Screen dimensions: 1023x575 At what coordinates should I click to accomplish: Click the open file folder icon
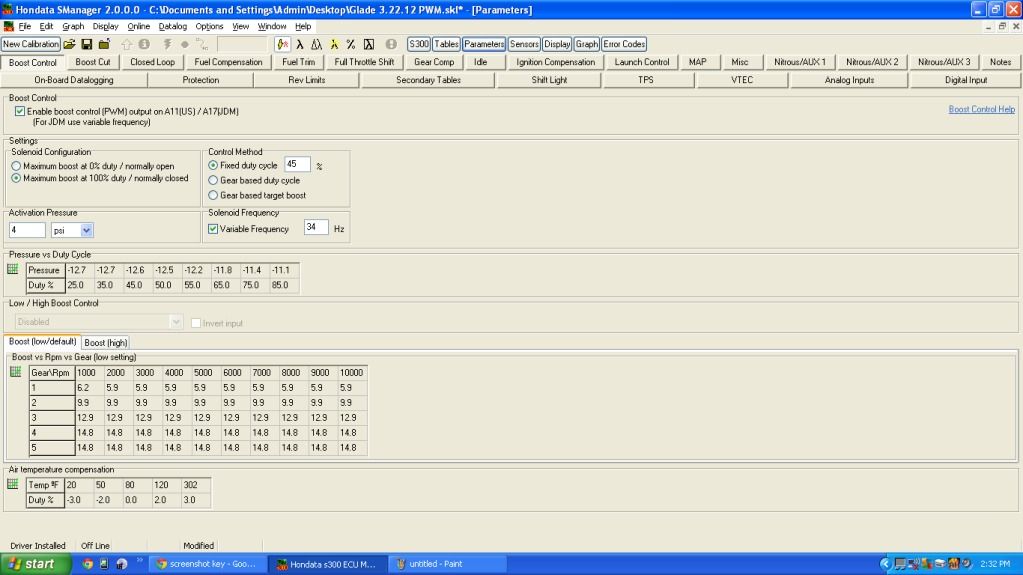[70, 44]
